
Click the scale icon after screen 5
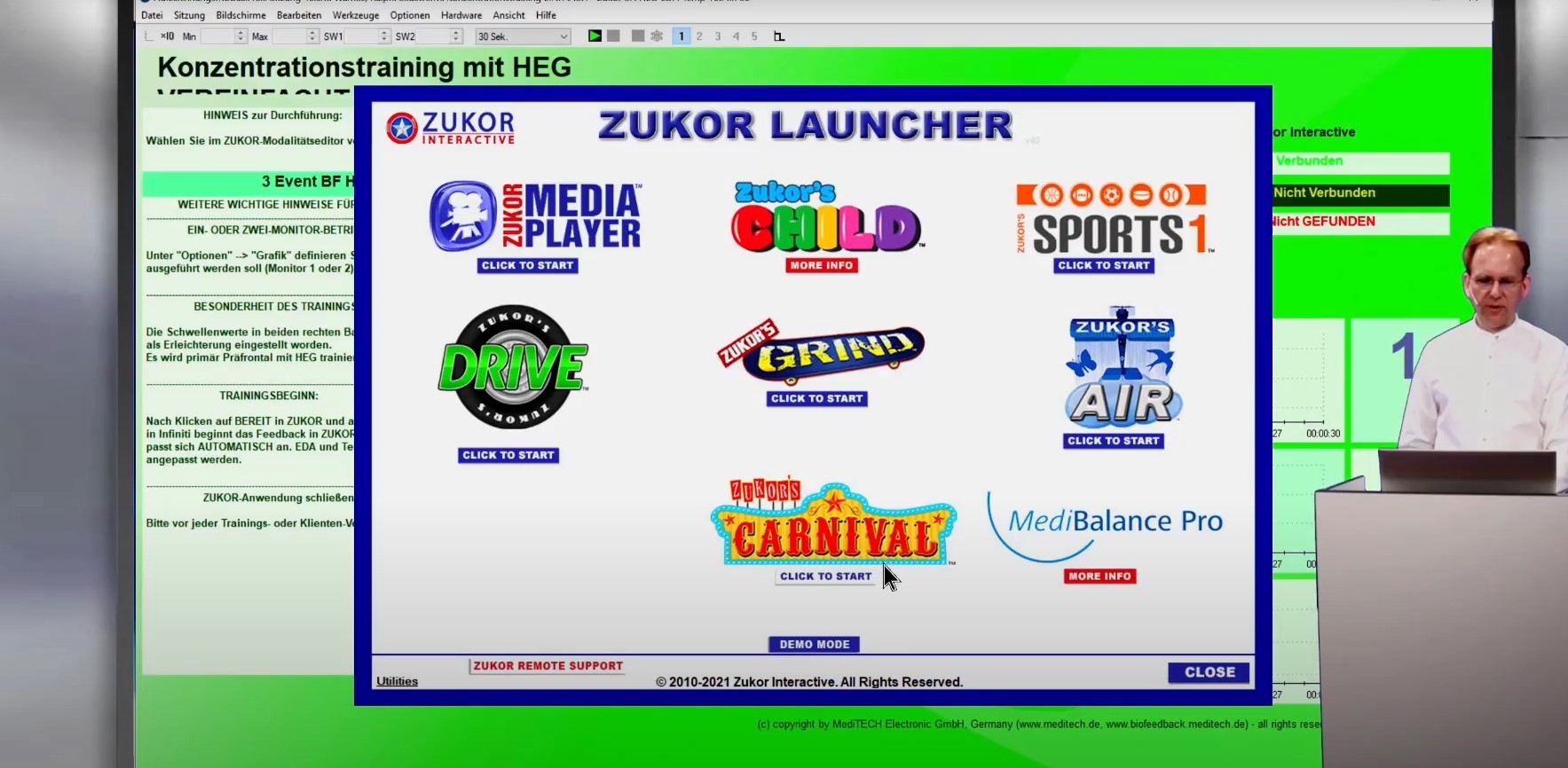pos(779,36)
